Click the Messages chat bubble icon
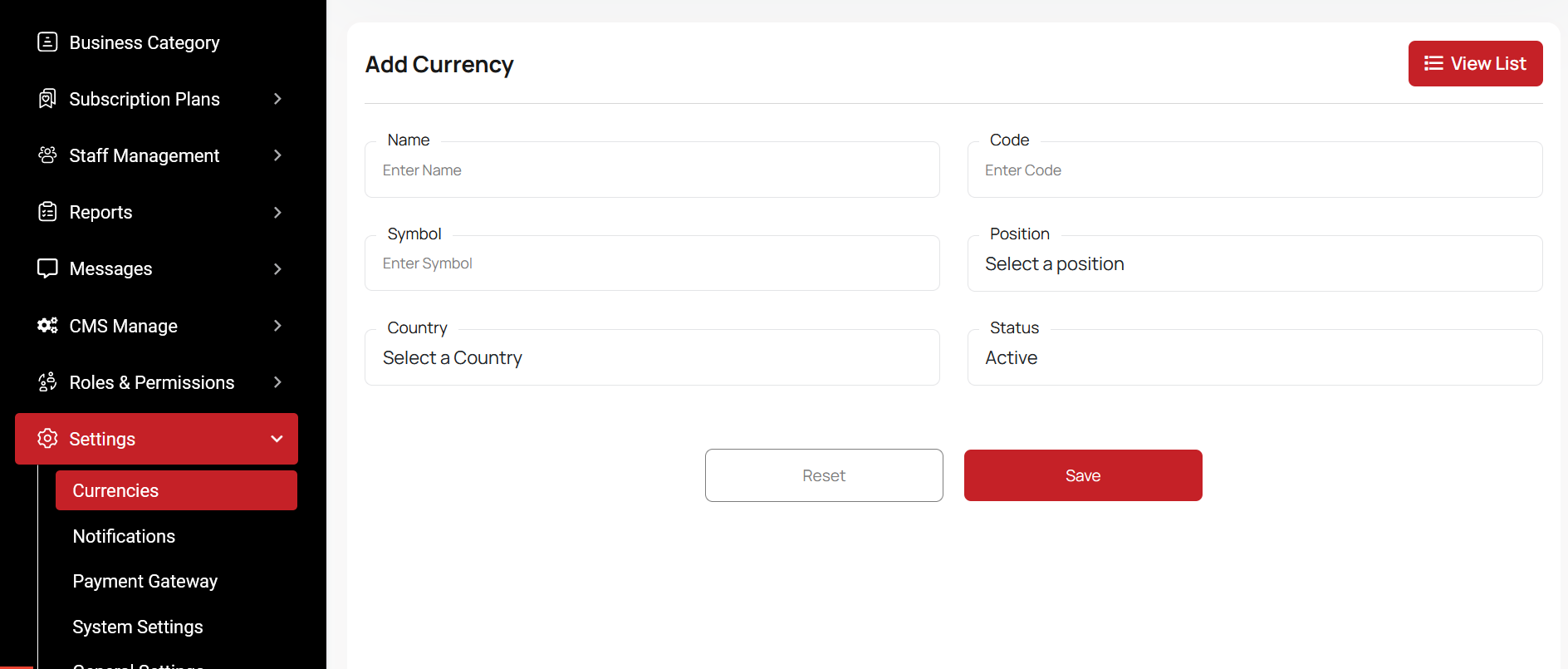This screenshot has width=1568, height=669. 47,268
